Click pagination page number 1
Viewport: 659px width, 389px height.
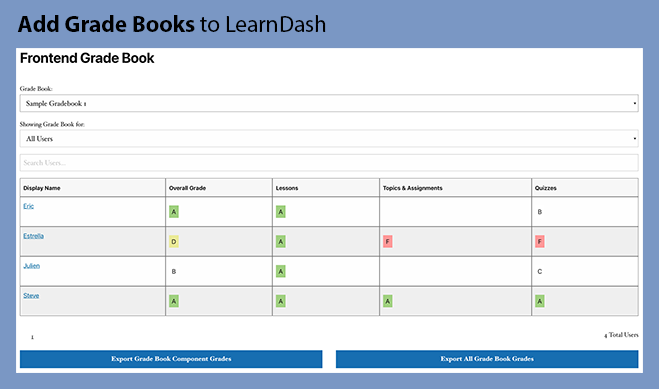click(32, 337)
